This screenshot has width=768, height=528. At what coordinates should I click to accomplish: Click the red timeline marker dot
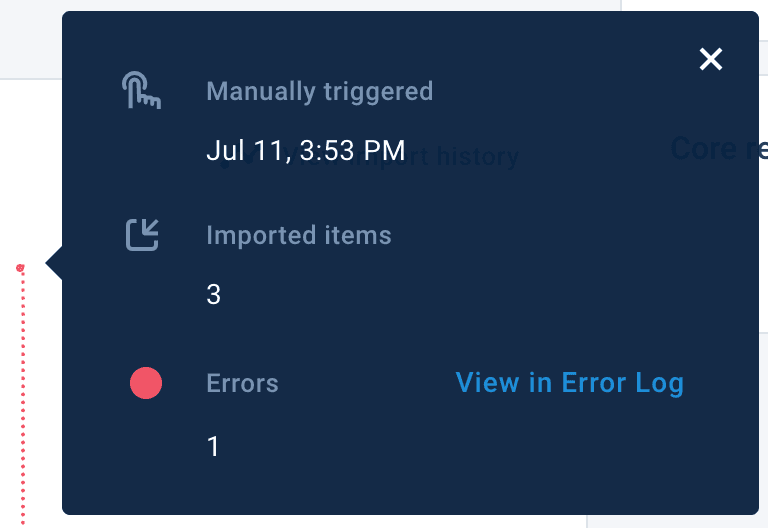tap(20, 268)
